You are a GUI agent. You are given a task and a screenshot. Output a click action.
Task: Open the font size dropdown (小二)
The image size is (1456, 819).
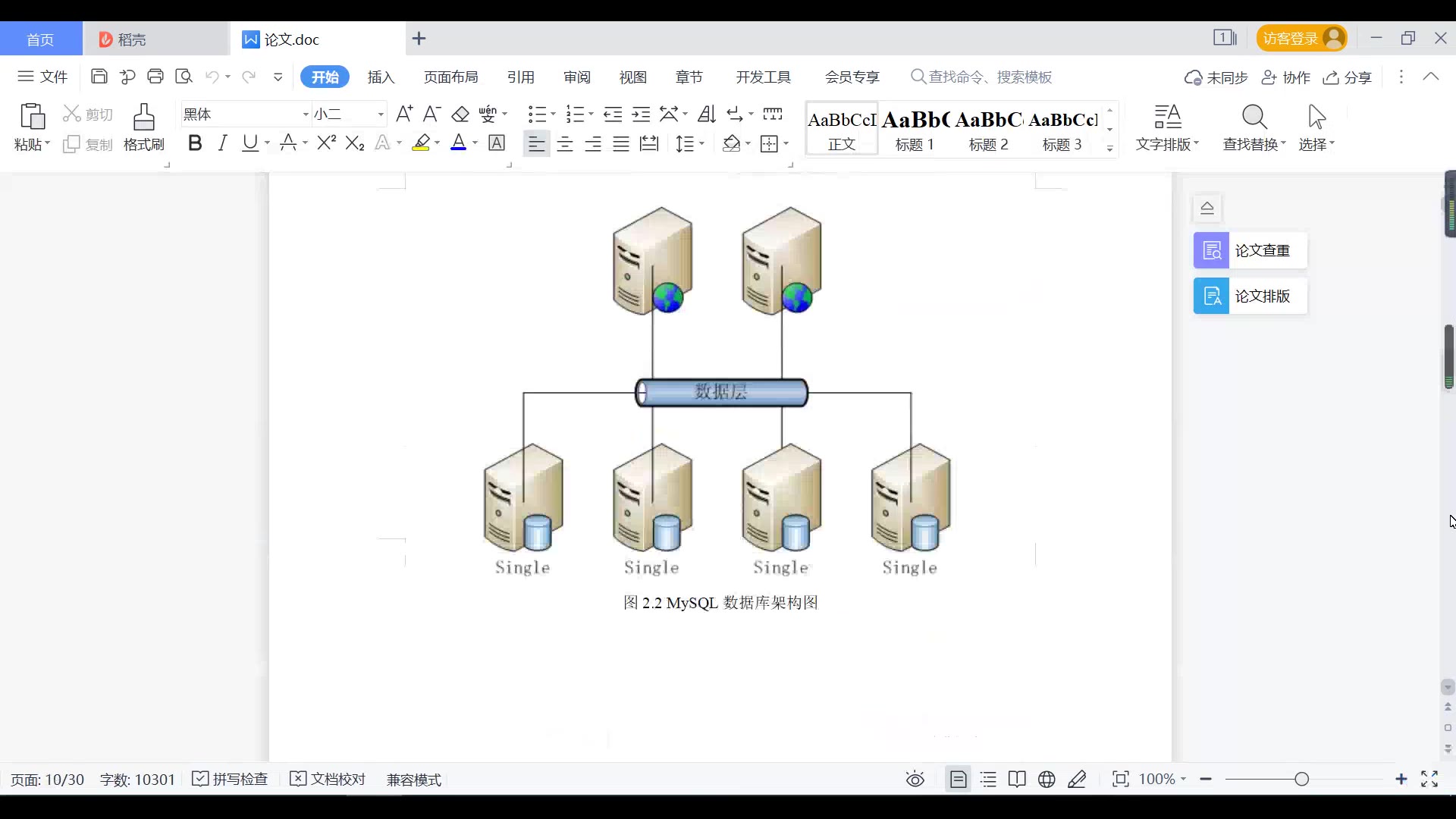(x=381, y=115)
